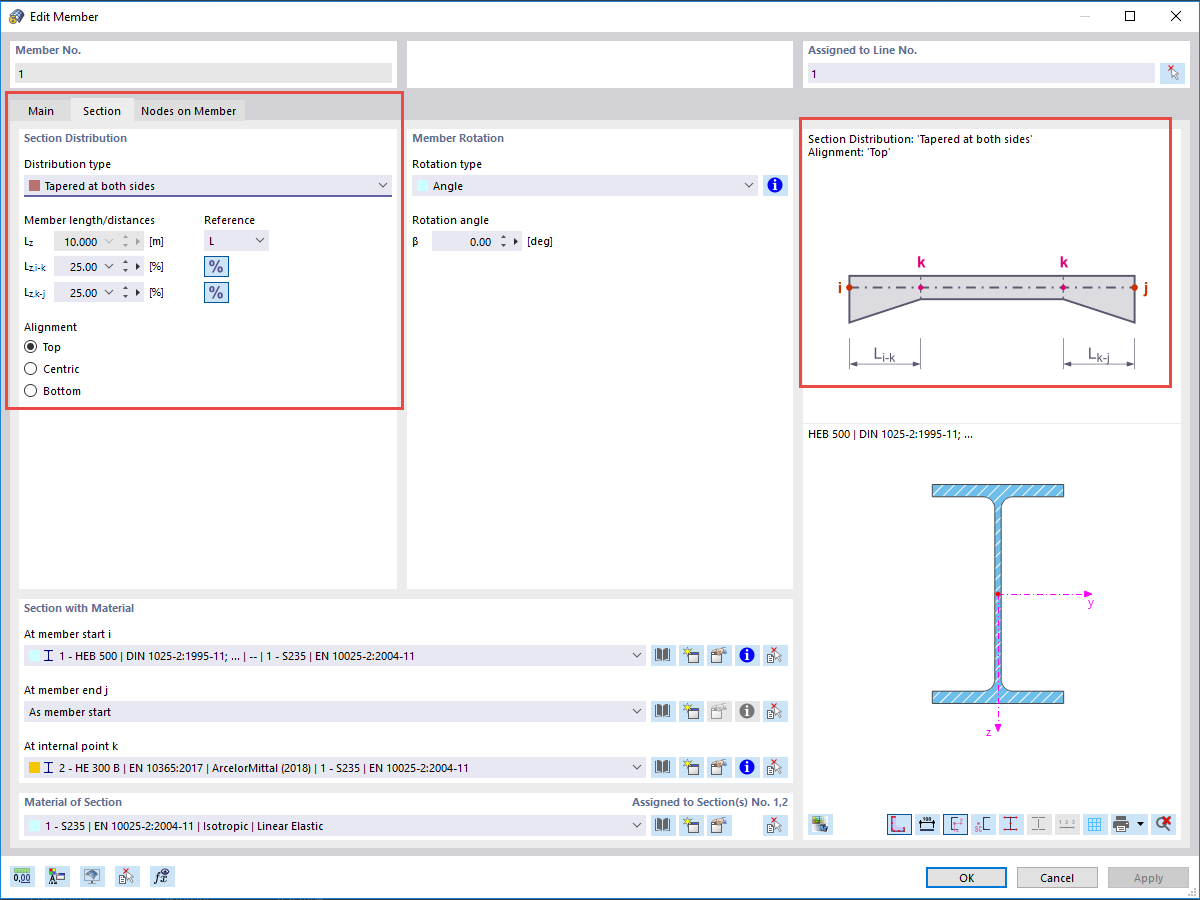The image size is (1200, 900).
Task: Open the Distribution type dropdown
Action: pos(207,185)
